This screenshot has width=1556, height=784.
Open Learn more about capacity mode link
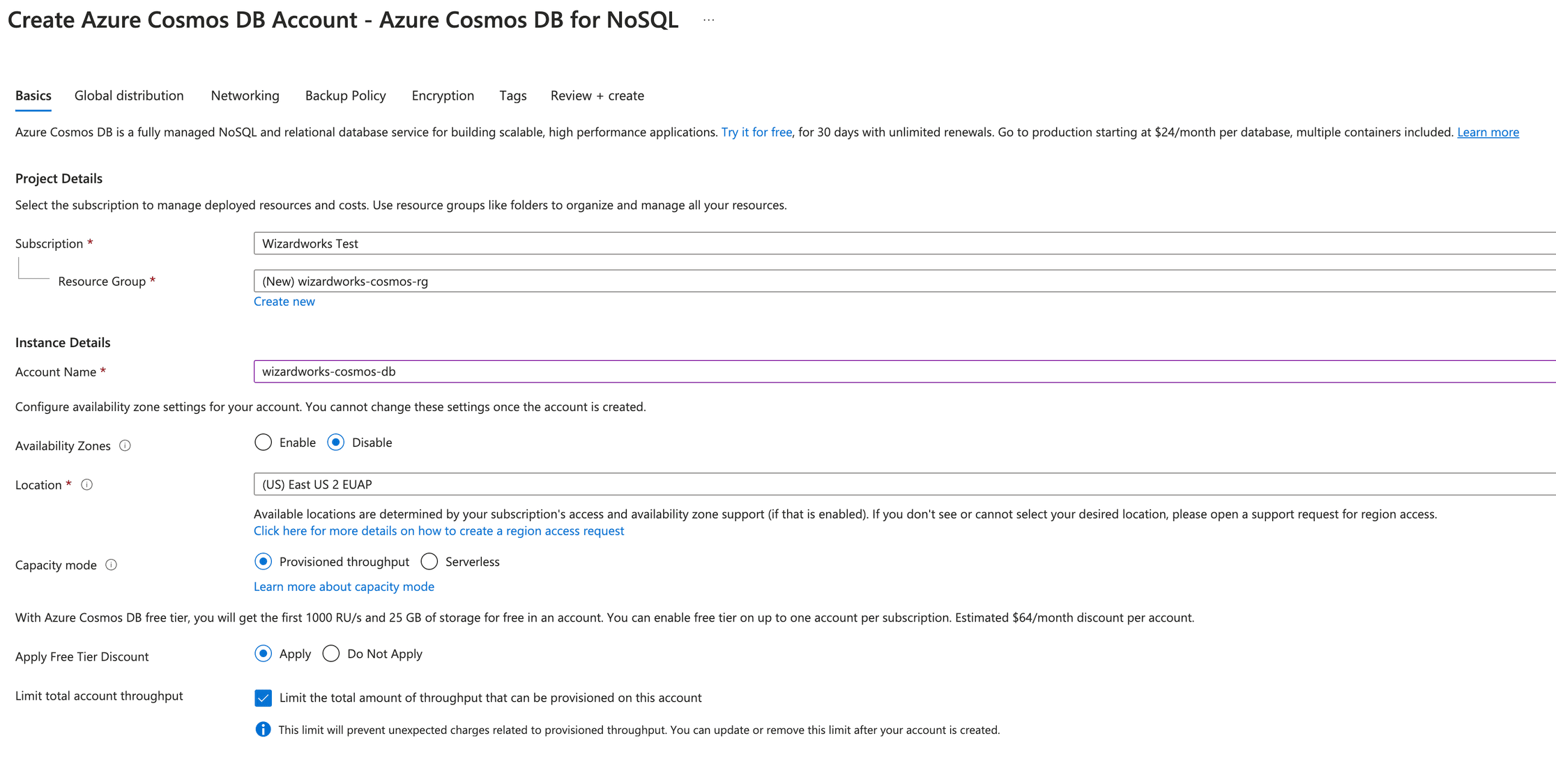coord(344,586)
